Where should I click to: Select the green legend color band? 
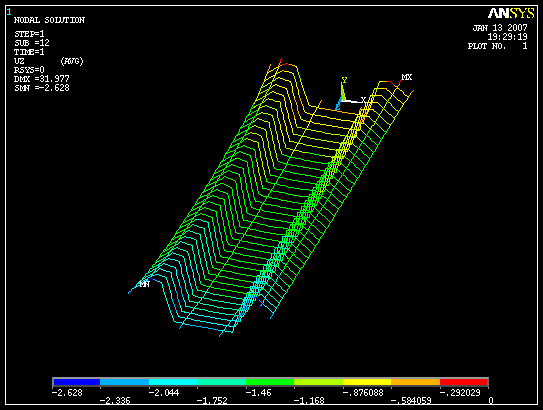click(270, 382)
